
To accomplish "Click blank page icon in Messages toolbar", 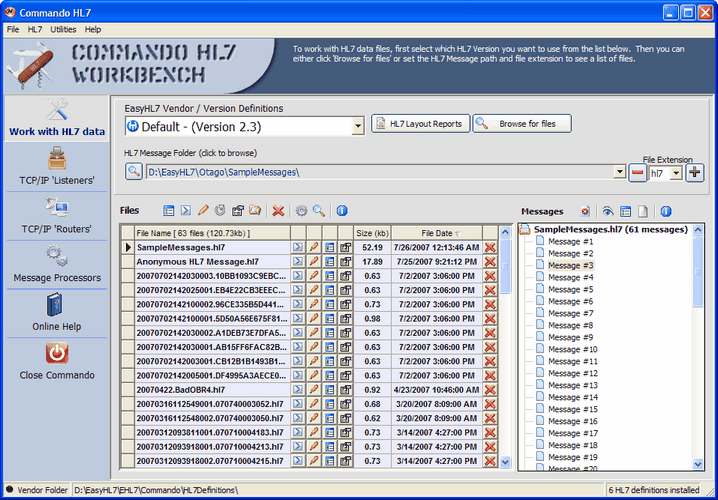I will [x=643, y=211].
